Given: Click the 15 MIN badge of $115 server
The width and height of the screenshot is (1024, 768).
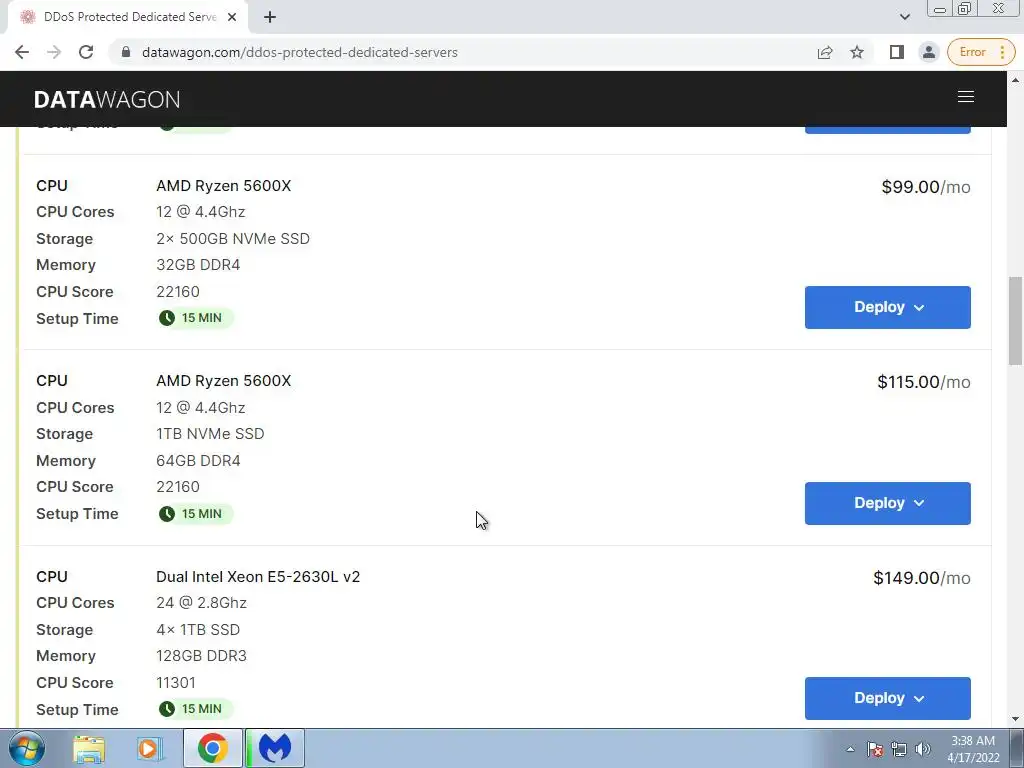Looking at the screenshot, I should click(x=195, y=514).
